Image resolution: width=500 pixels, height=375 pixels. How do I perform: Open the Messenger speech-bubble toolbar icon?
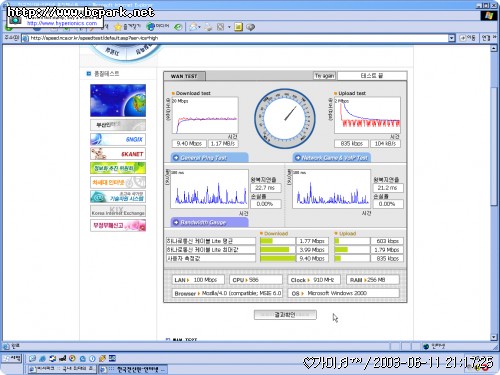click(251, 27)
